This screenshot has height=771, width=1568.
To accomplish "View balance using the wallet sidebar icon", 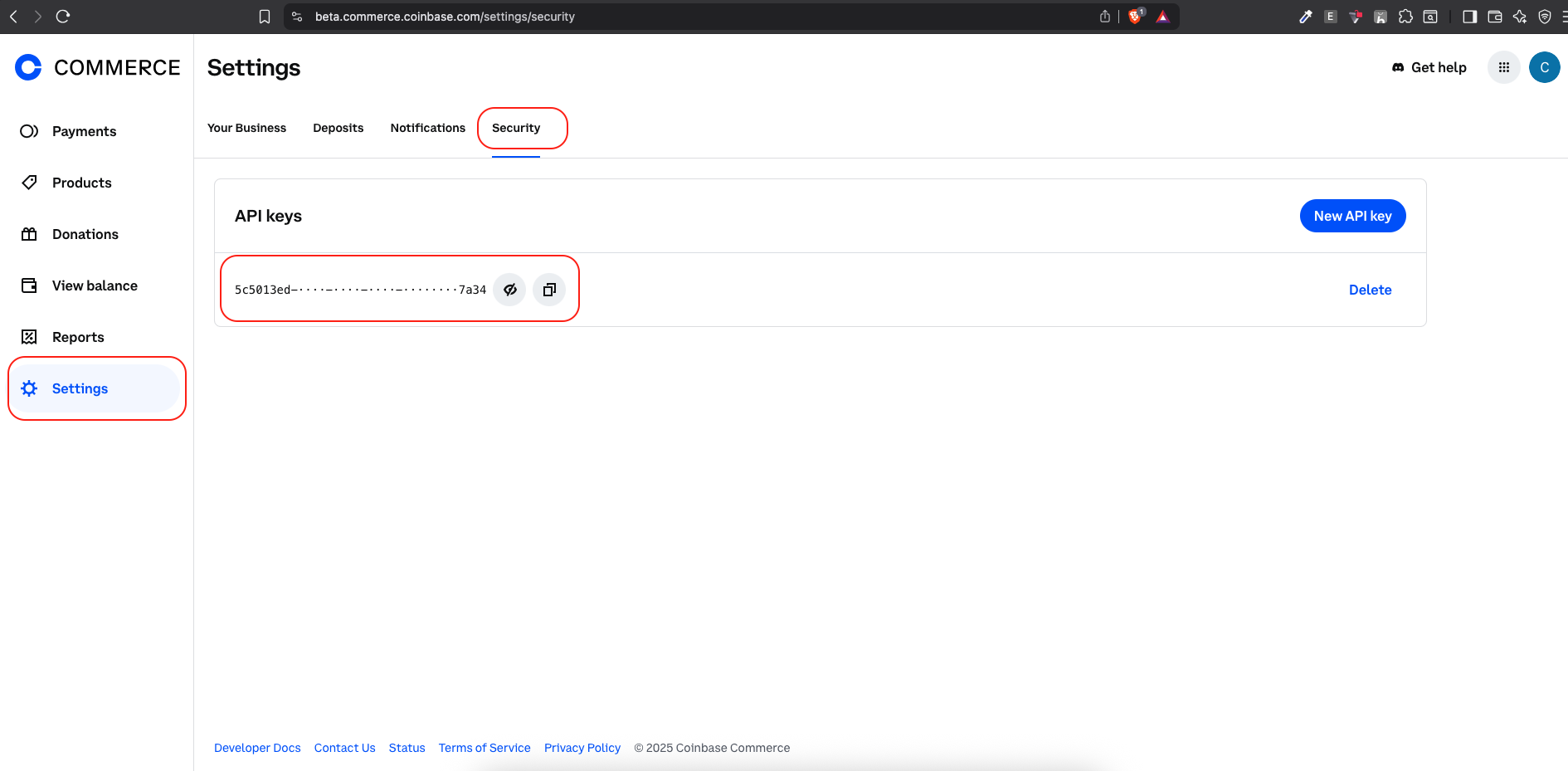I will [x=95, y=285].
